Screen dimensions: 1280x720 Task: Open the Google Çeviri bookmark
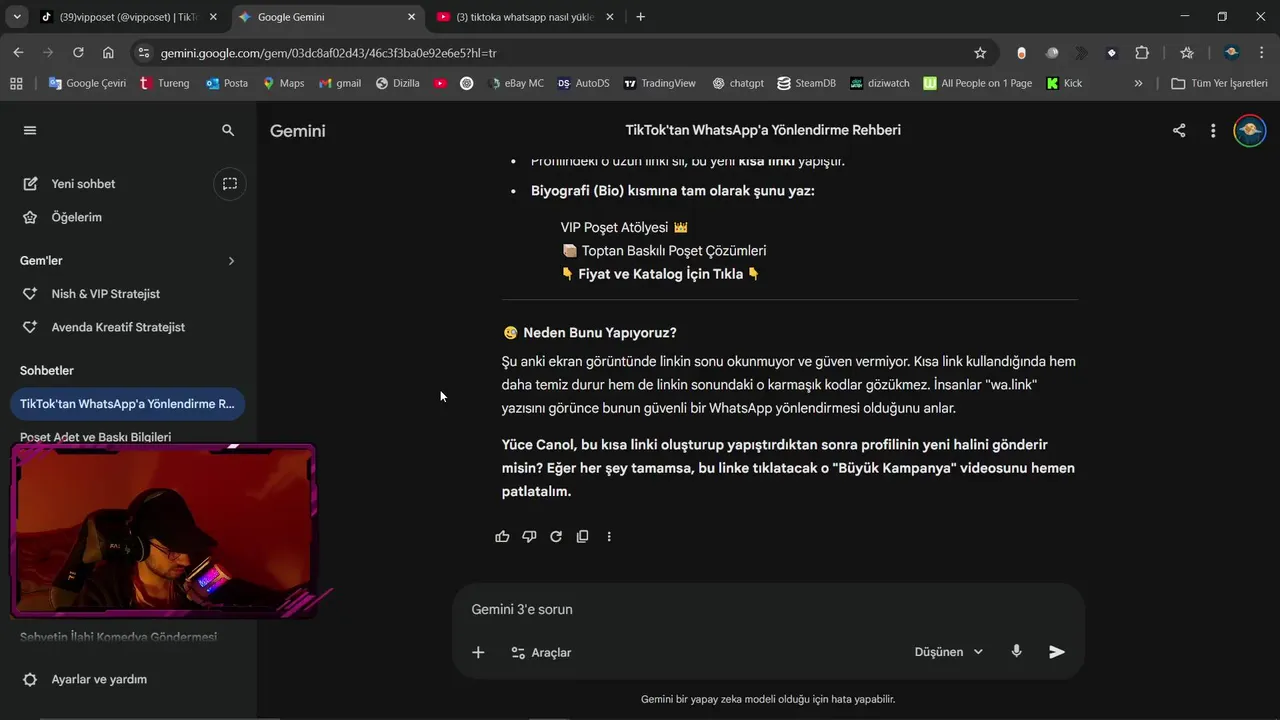point(87,83)
